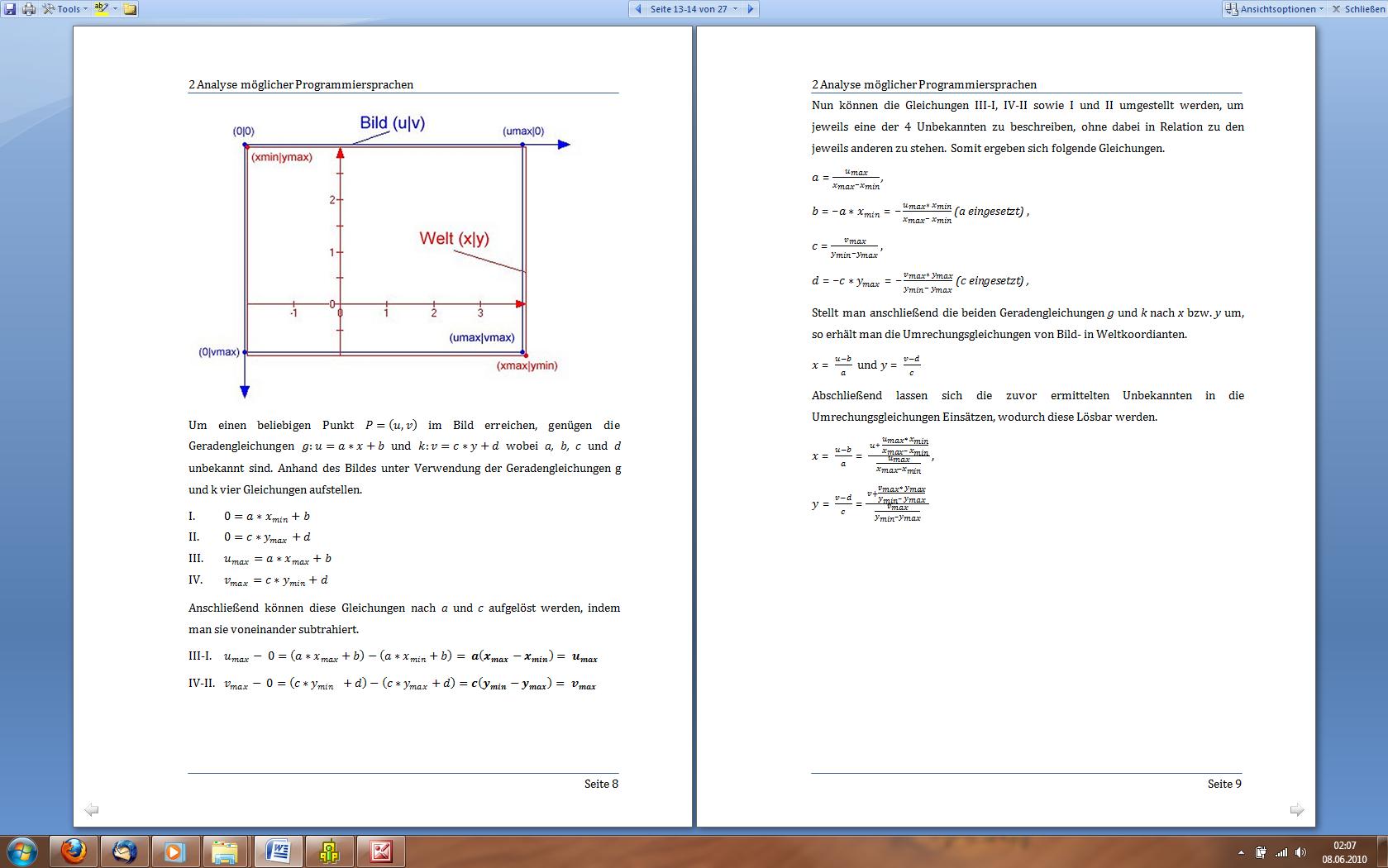Click the Save icon in the toolbar
Viewport: 1388px width, 868px height.
(10, 9)
